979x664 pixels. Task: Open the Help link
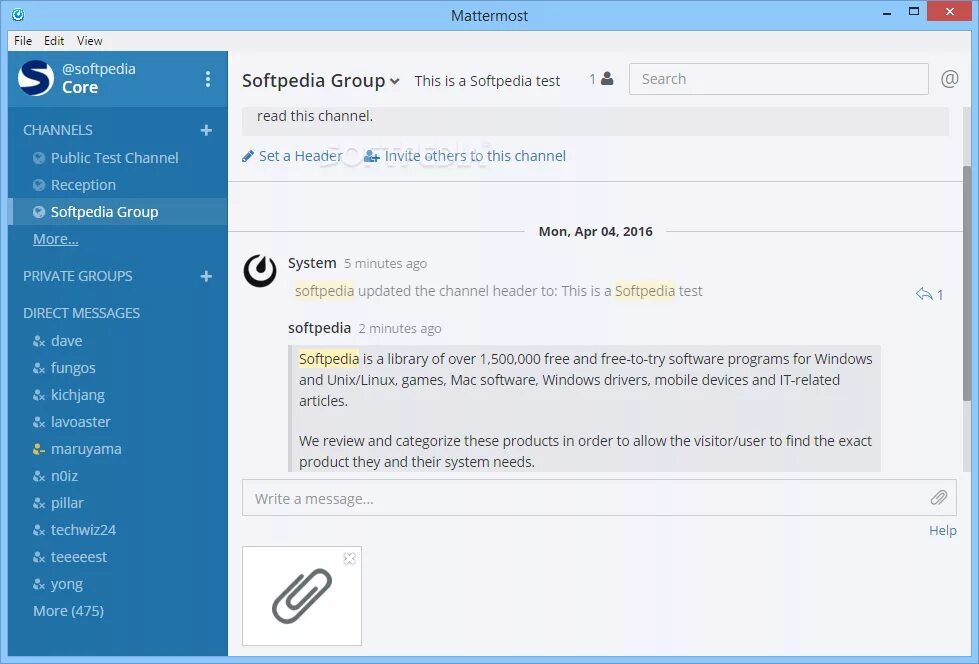(943, 530)
